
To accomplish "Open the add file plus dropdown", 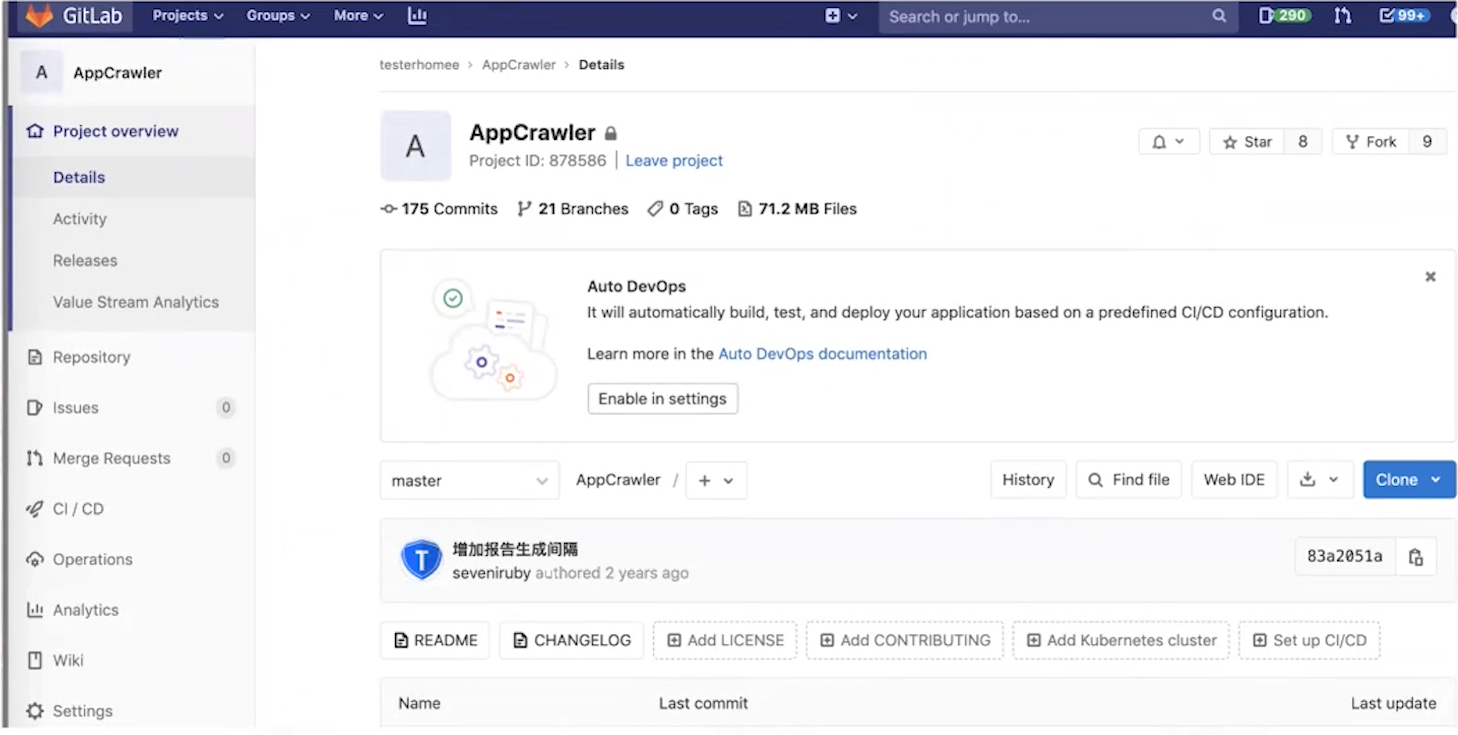I will tap(716, 481).
